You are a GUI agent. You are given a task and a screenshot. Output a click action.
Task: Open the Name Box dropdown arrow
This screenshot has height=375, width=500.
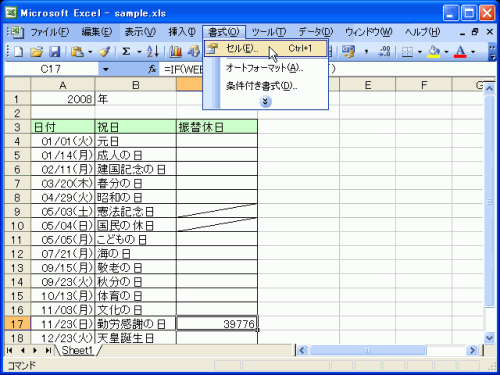[x=106, y=69]
